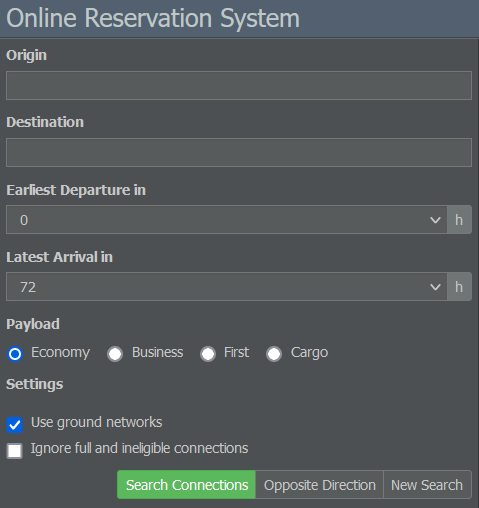Viewport: 479px width, 508px height.
Task: Select the Cargo payload radio button
Action: pos(274,354)
